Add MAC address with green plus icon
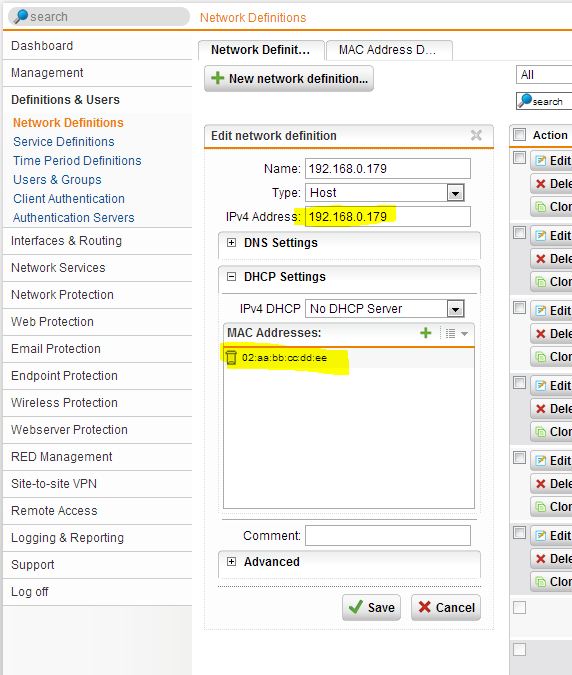This screenshot has height=675, width=572. tap(426, 333)
